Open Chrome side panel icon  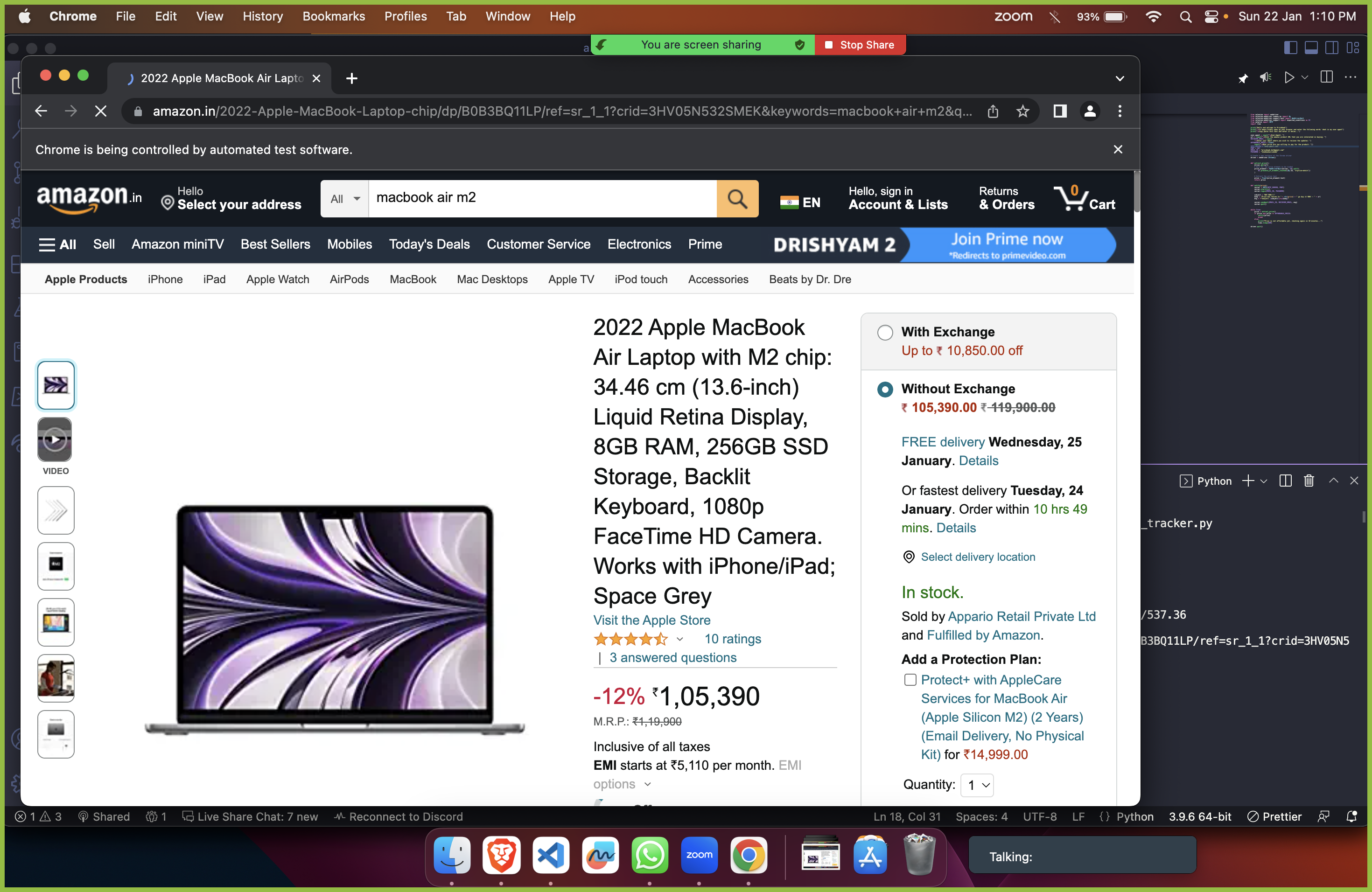(1059, 111)
